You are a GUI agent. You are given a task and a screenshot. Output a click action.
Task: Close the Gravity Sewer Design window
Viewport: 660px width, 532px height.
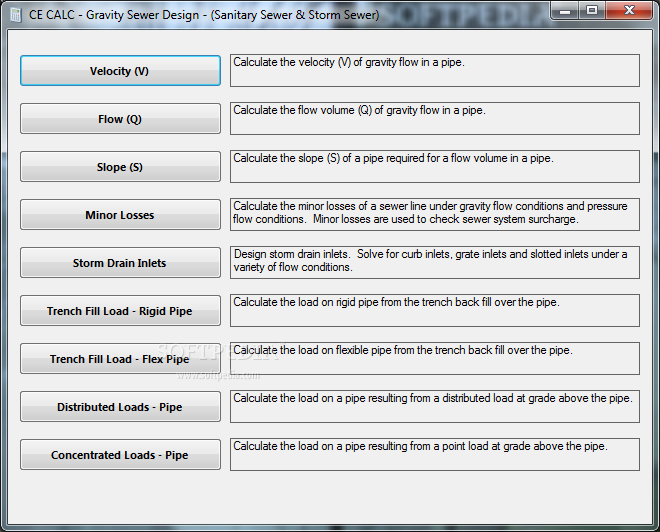(x=629, y=11)
